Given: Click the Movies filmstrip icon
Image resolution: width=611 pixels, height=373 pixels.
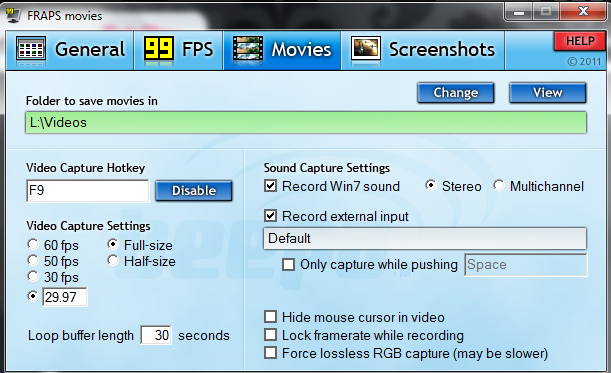Looking at the screenshot, I should point(247,49).
